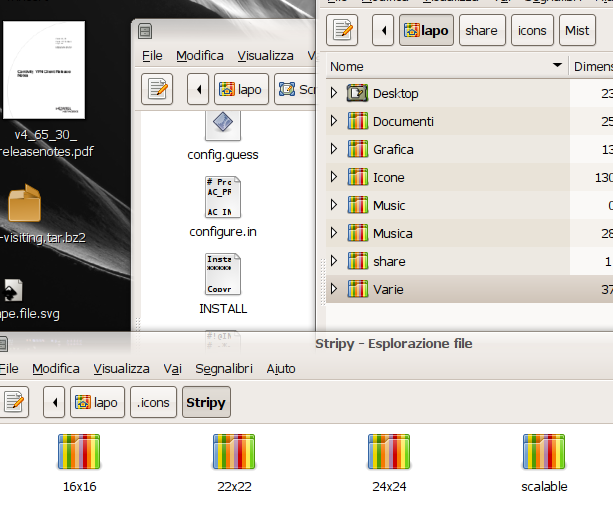Select the releasenotes.pdf thumbnail on desktop
Screen dimensions: 613x515
[x=44, y=70]
